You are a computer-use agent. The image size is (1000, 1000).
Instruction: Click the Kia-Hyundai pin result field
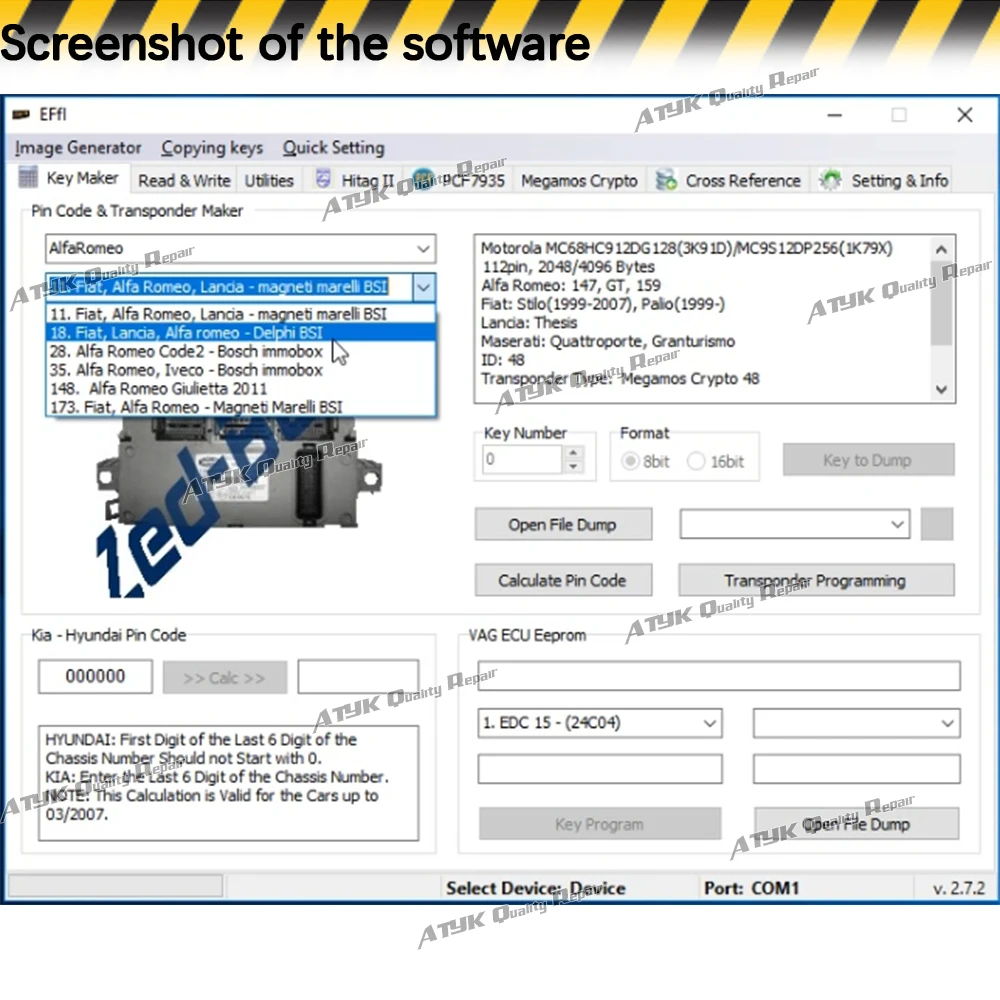pos(358,677)
